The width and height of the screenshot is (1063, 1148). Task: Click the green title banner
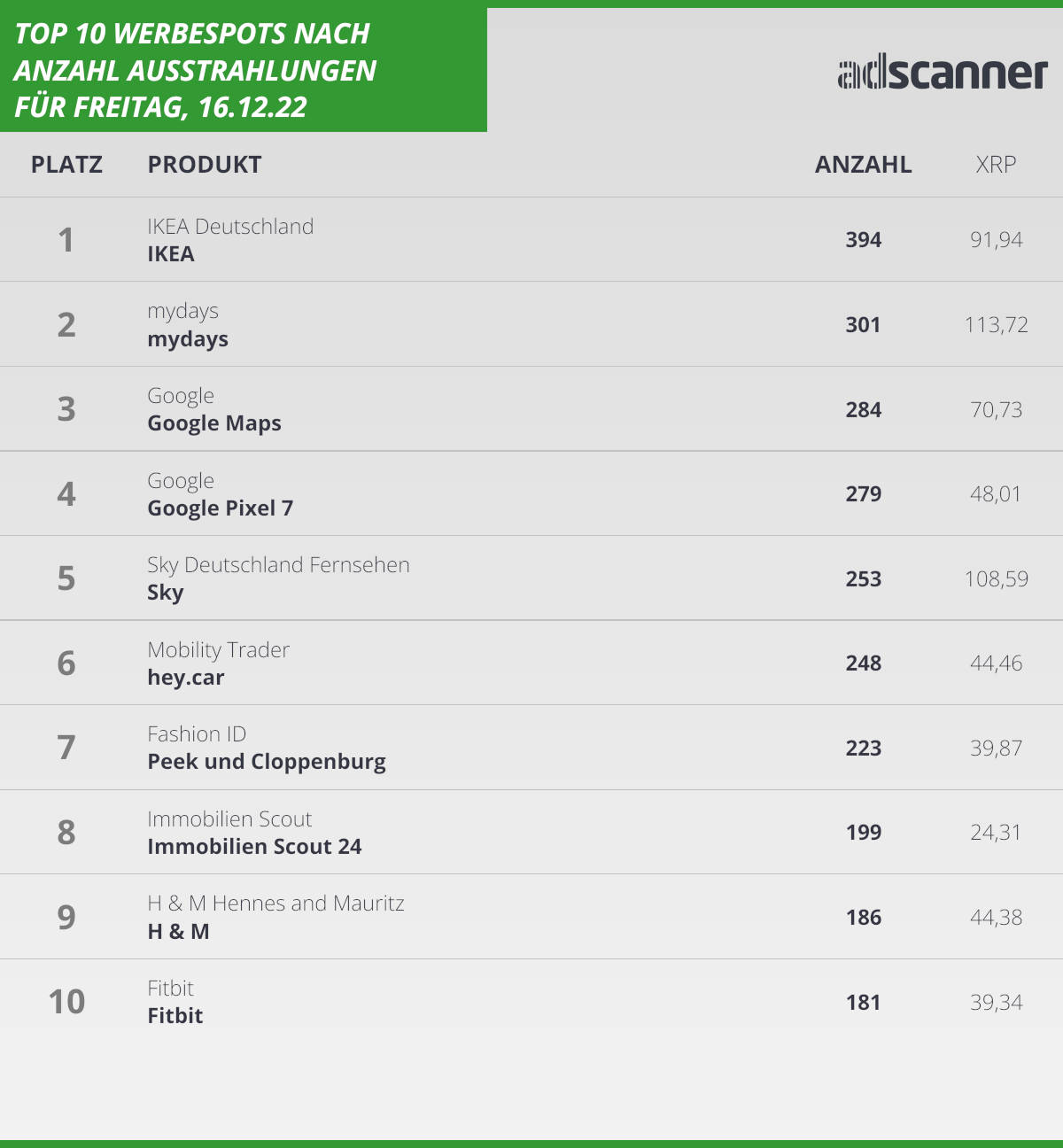click(244, 70)
